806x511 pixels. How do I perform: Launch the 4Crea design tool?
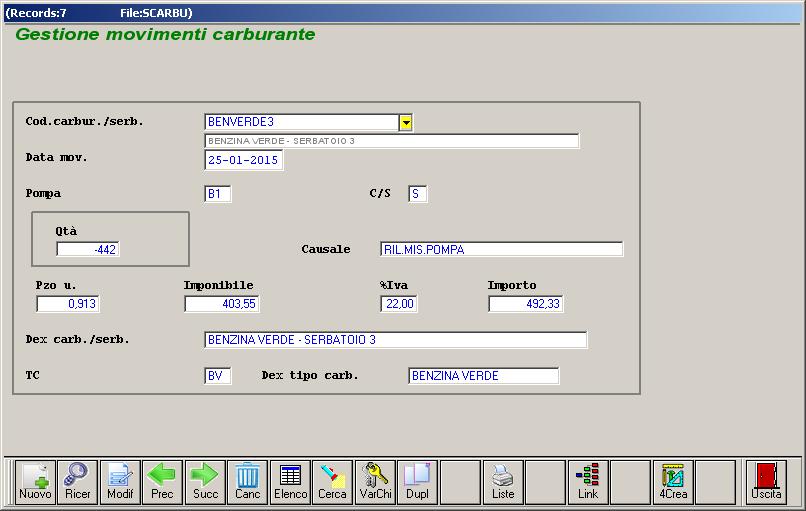[x=673, y=482]
